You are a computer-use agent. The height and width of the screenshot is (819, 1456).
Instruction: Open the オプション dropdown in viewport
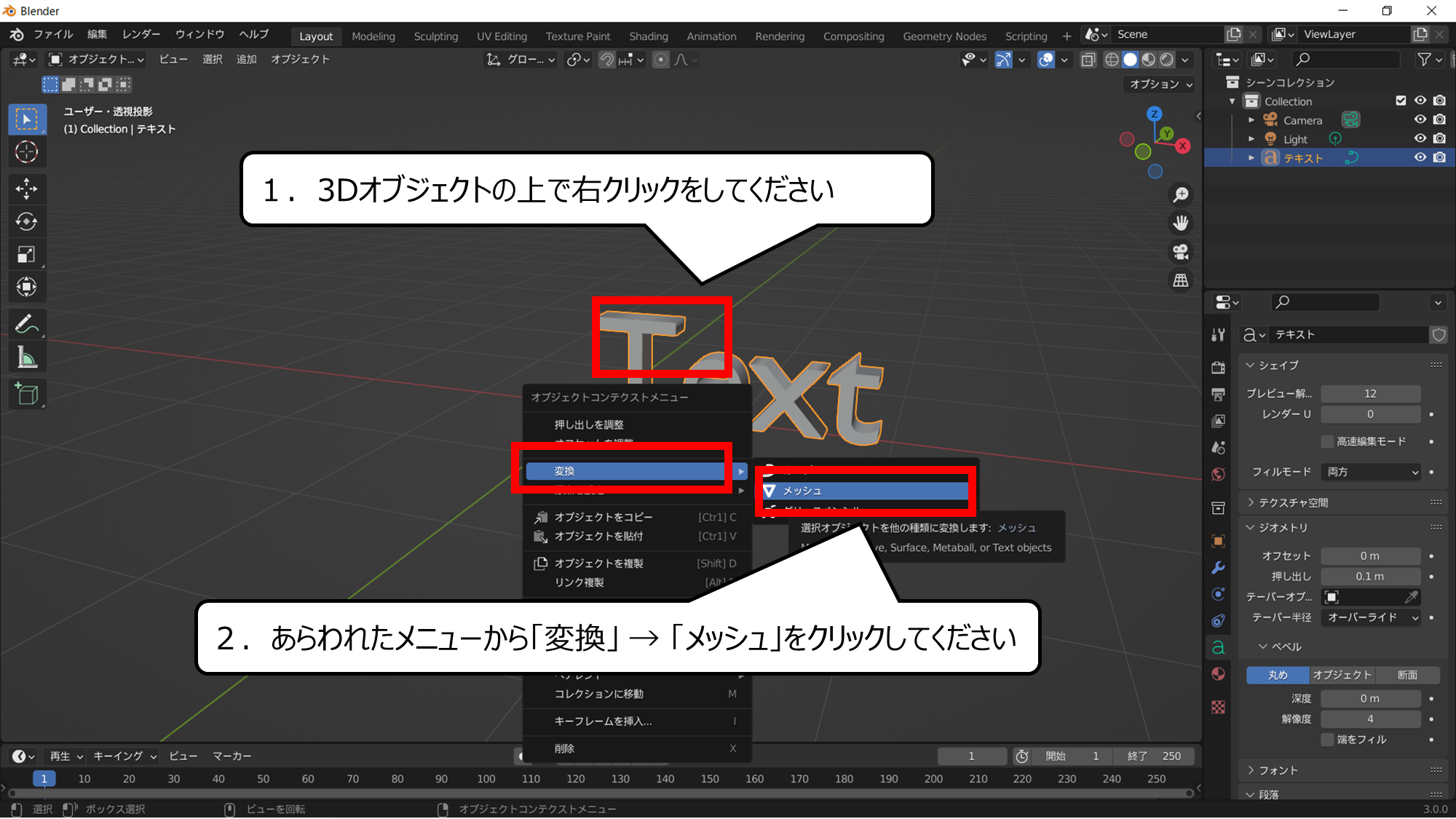[x=1160, y=84]
